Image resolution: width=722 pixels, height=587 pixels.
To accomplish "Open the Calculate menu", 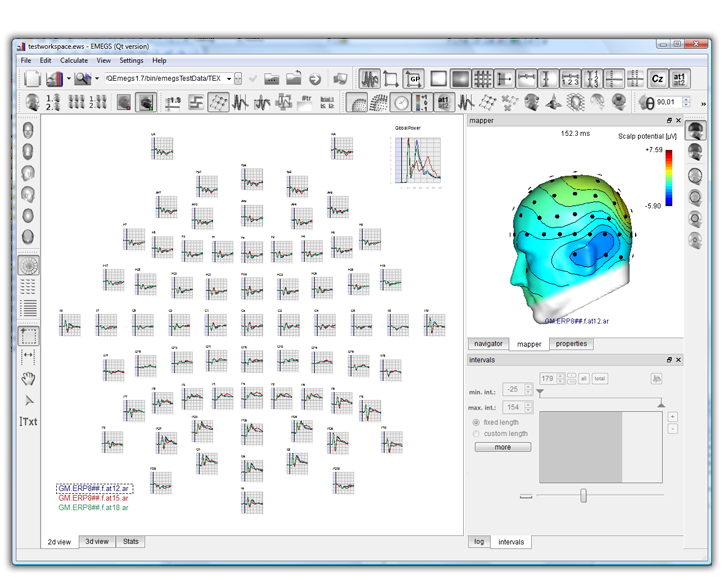I will point(74,60).
